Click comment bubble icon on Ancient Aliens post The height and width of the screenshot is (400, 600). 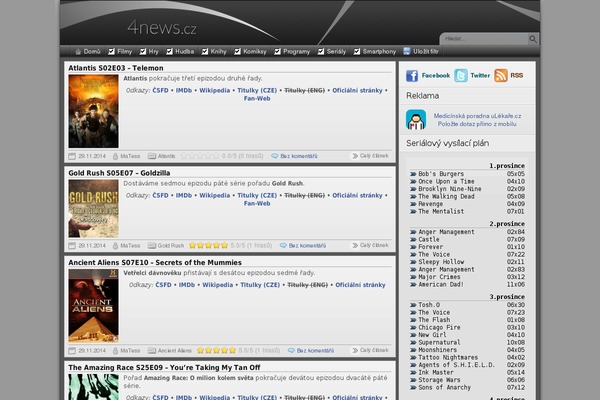(291, 351)
